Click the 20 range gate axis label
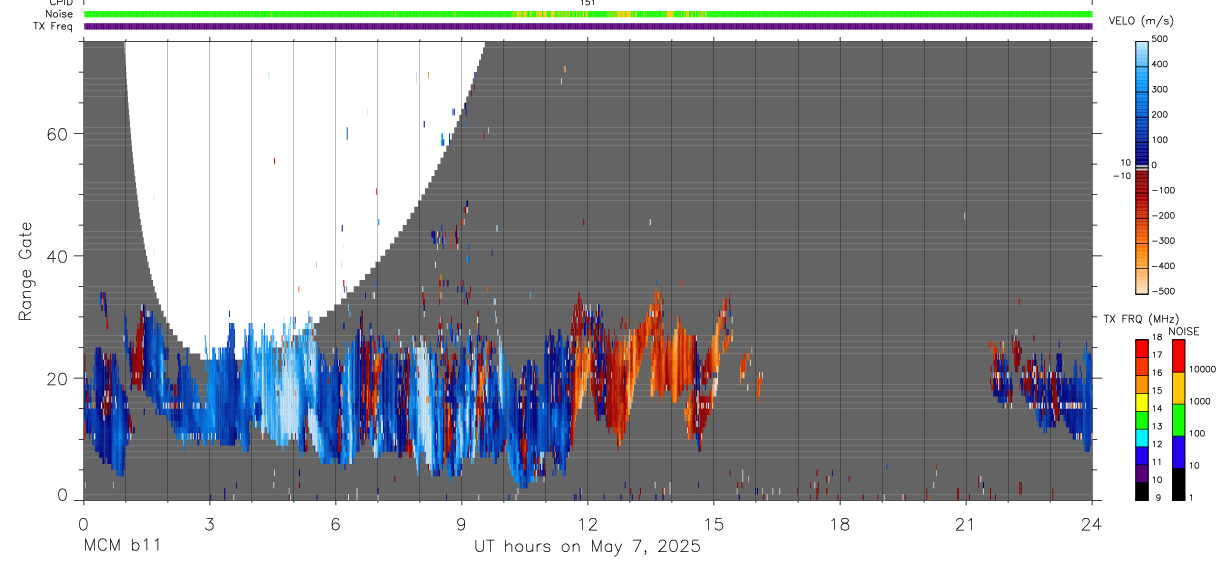The height and width of the screenshot is (567, 1228). (56, 378)
